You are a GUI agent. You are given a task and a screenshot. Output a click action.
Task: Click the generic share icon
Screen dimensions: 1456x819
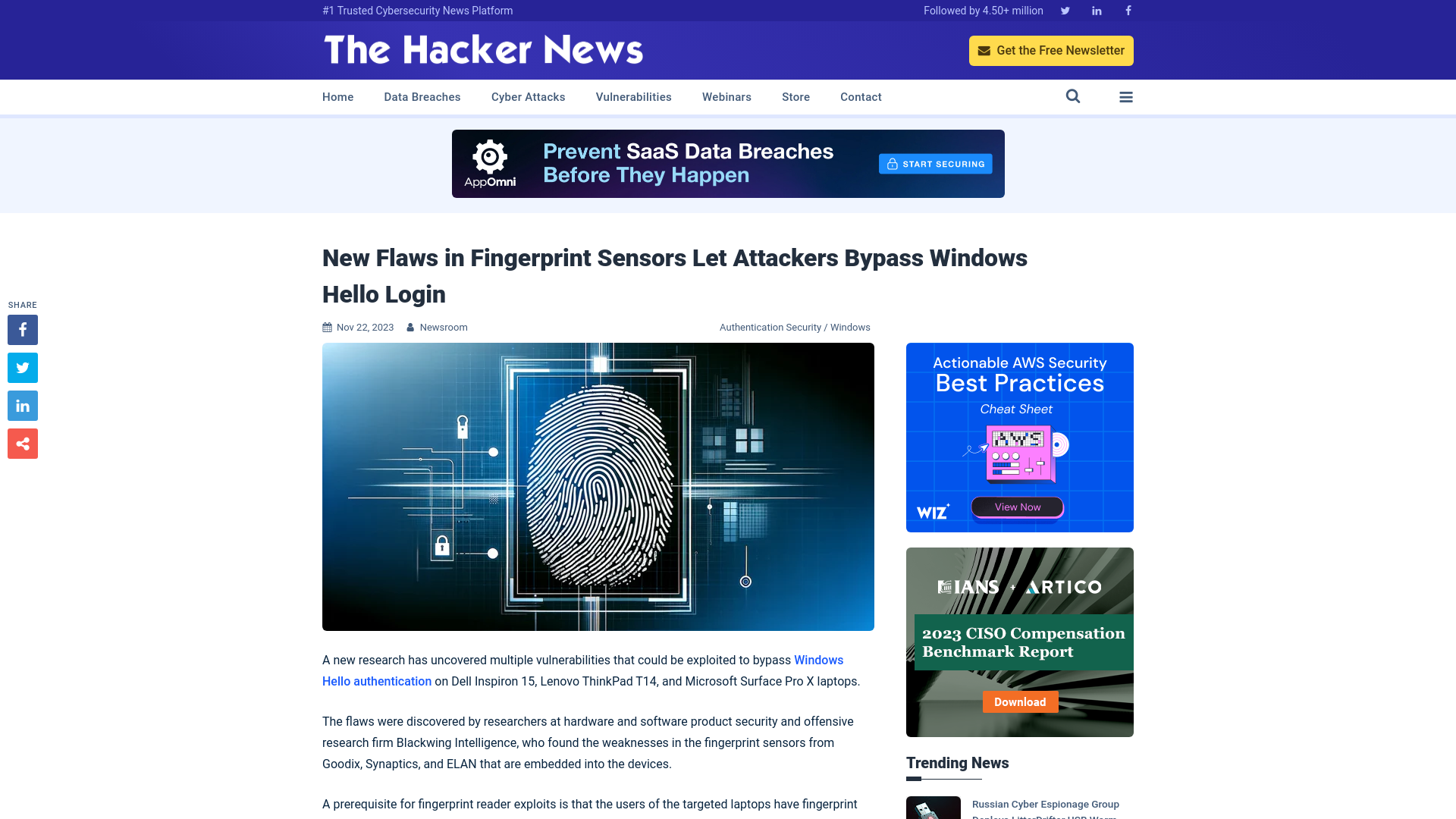(22, 443)
